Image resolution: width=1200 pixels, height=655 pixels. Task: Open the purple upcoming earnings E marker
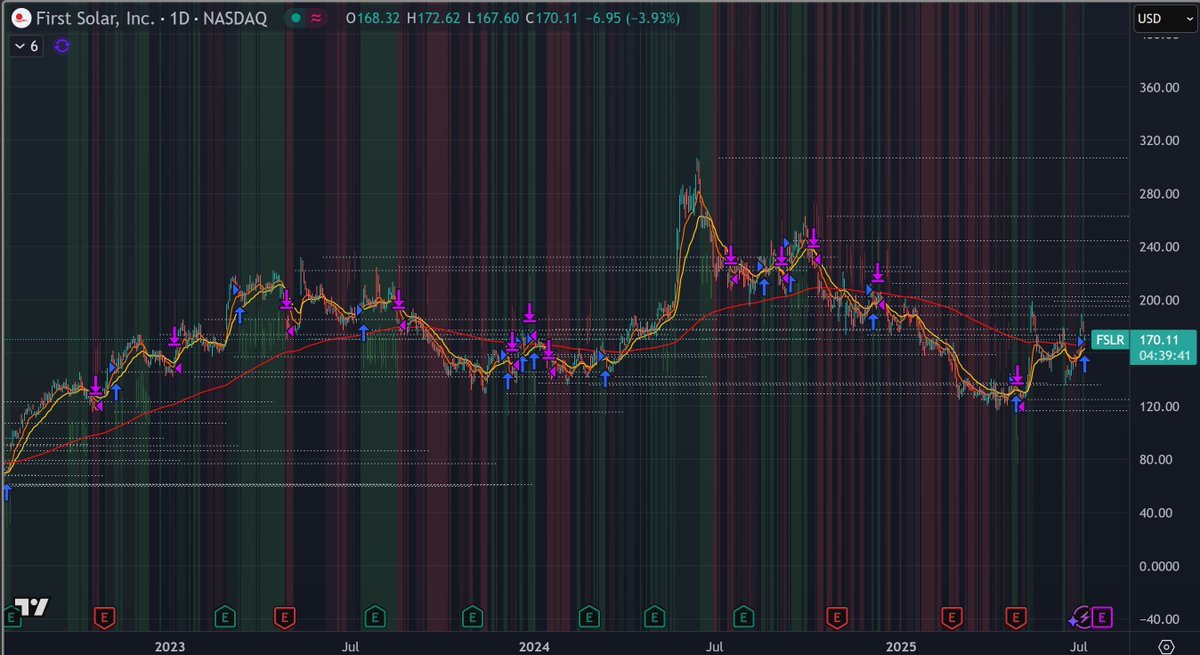(1103, 619)
